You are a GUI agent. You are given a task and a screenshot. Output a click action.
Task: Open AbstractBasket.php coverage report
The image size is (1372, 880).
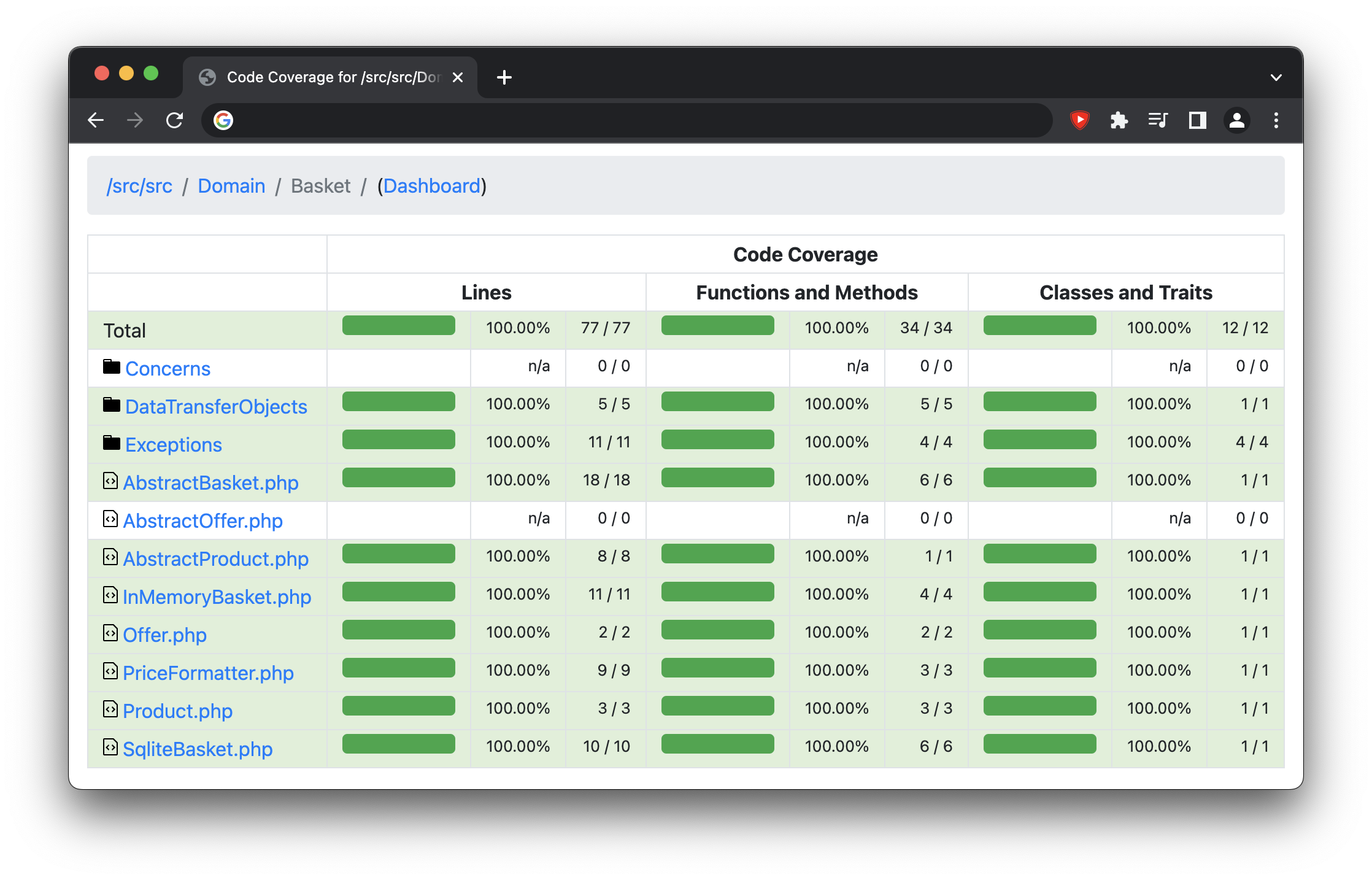tap(210, 482)
